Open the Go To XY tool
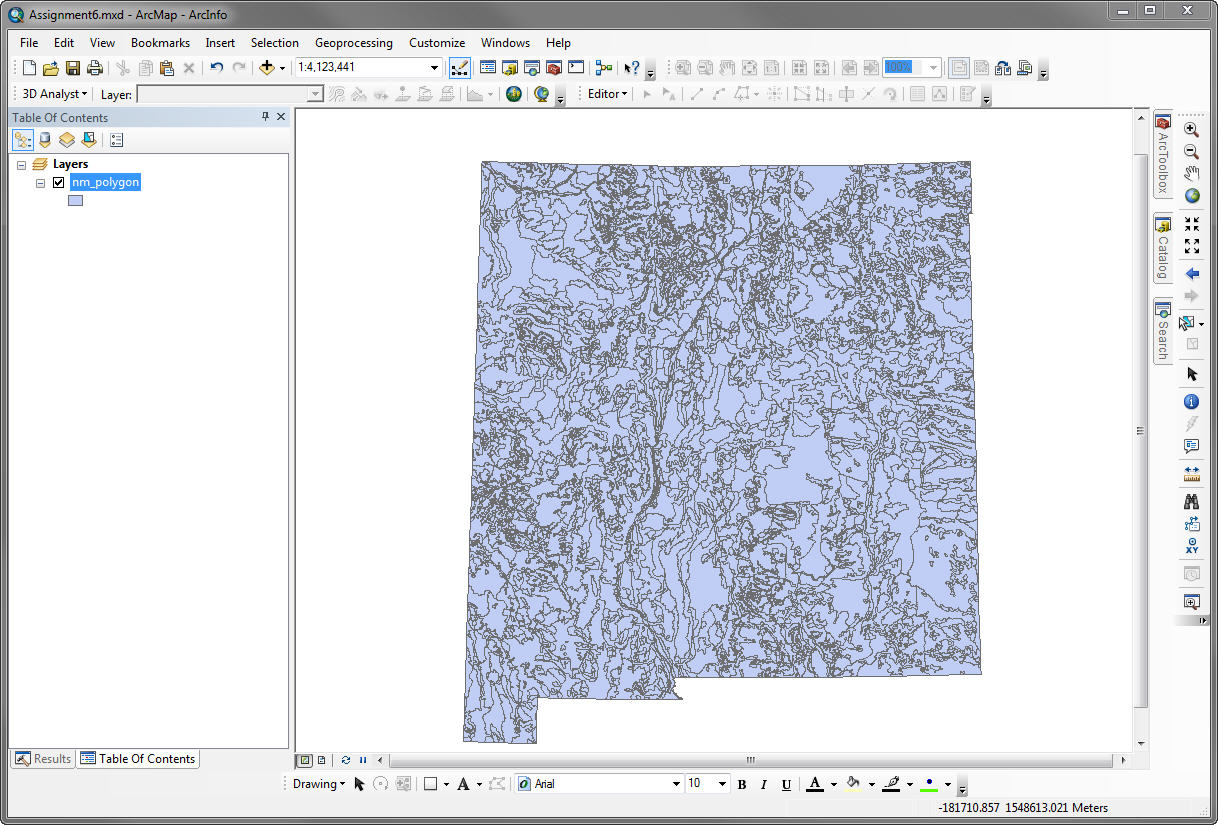Viewport: 1218px width, 825px height. 1191,546
